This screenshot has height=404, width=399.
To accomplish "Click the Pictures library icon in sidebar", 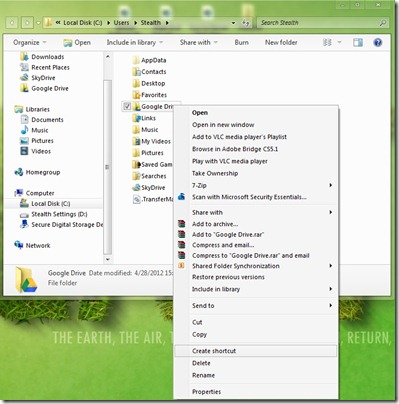I will tap(24, 141).
